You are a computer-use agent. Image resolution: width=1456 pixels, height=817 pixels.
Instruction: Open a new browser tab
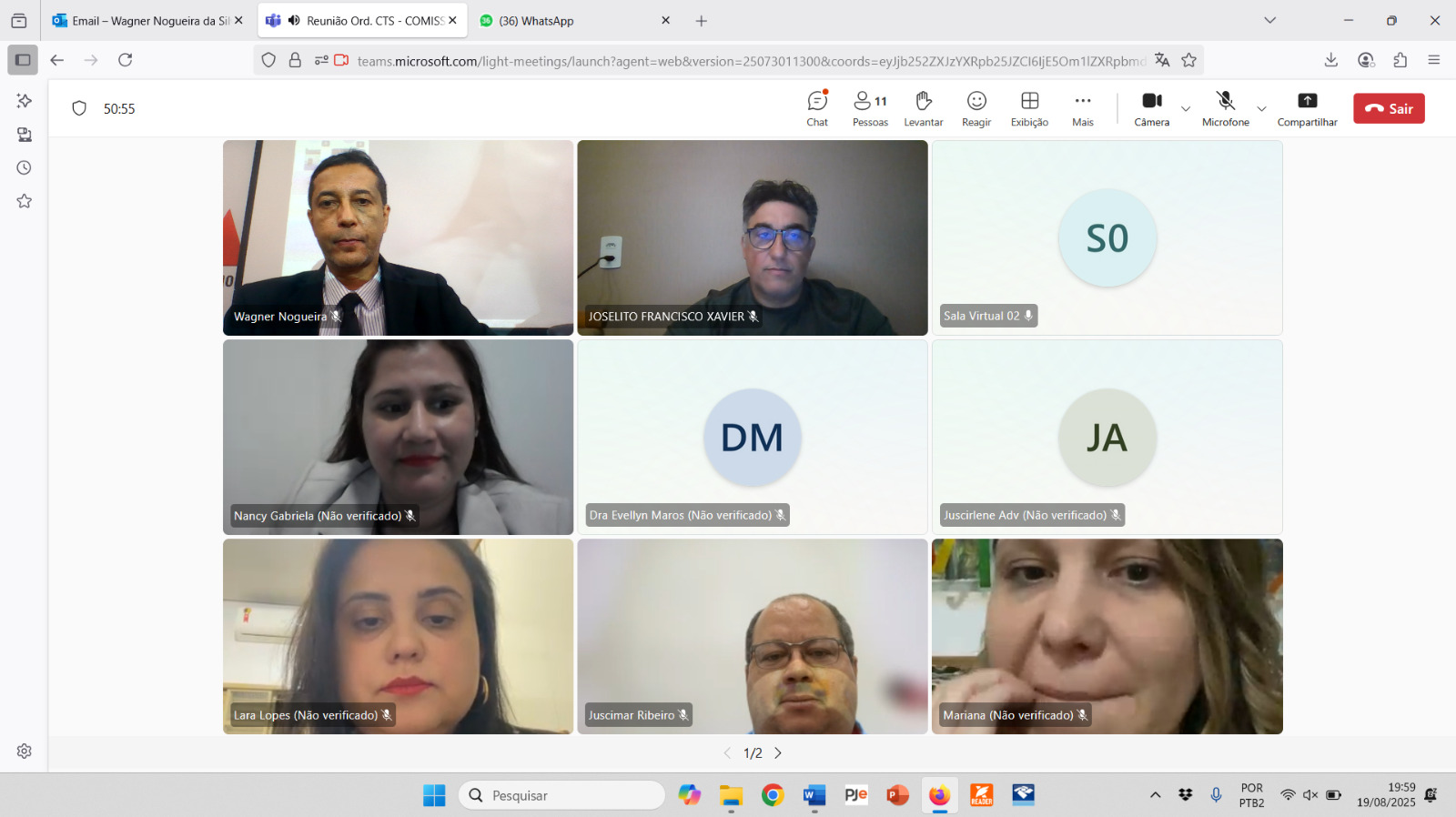pyautogui.click(x=701, y=20)
